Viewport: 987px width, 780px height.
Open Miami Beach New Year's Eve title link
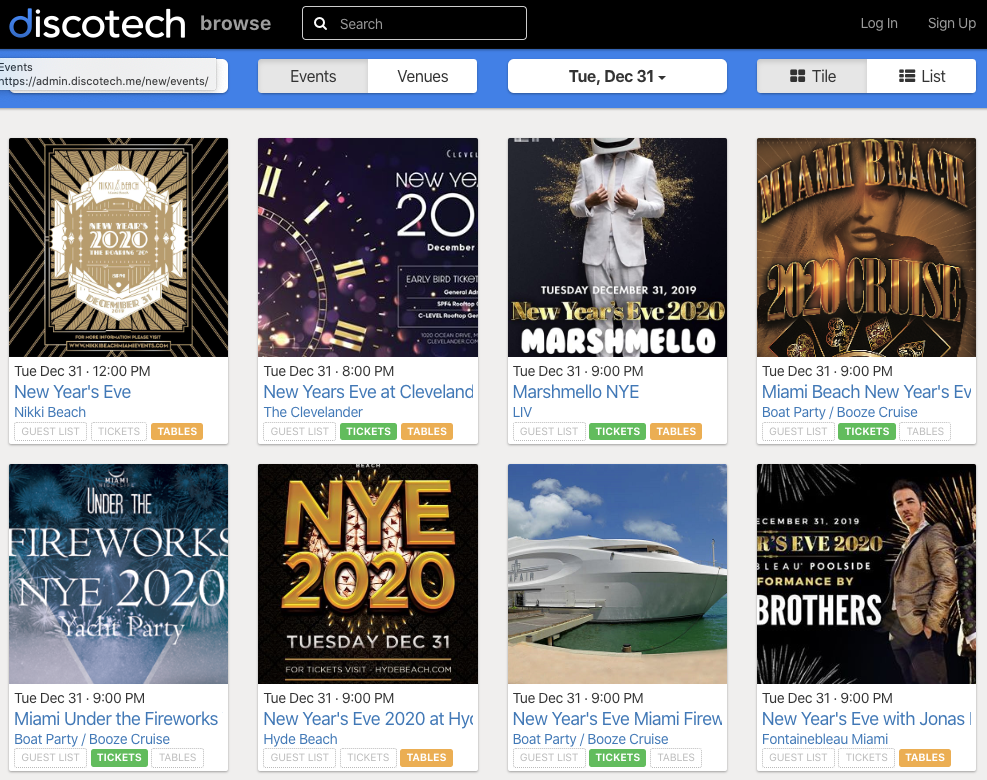866,392
